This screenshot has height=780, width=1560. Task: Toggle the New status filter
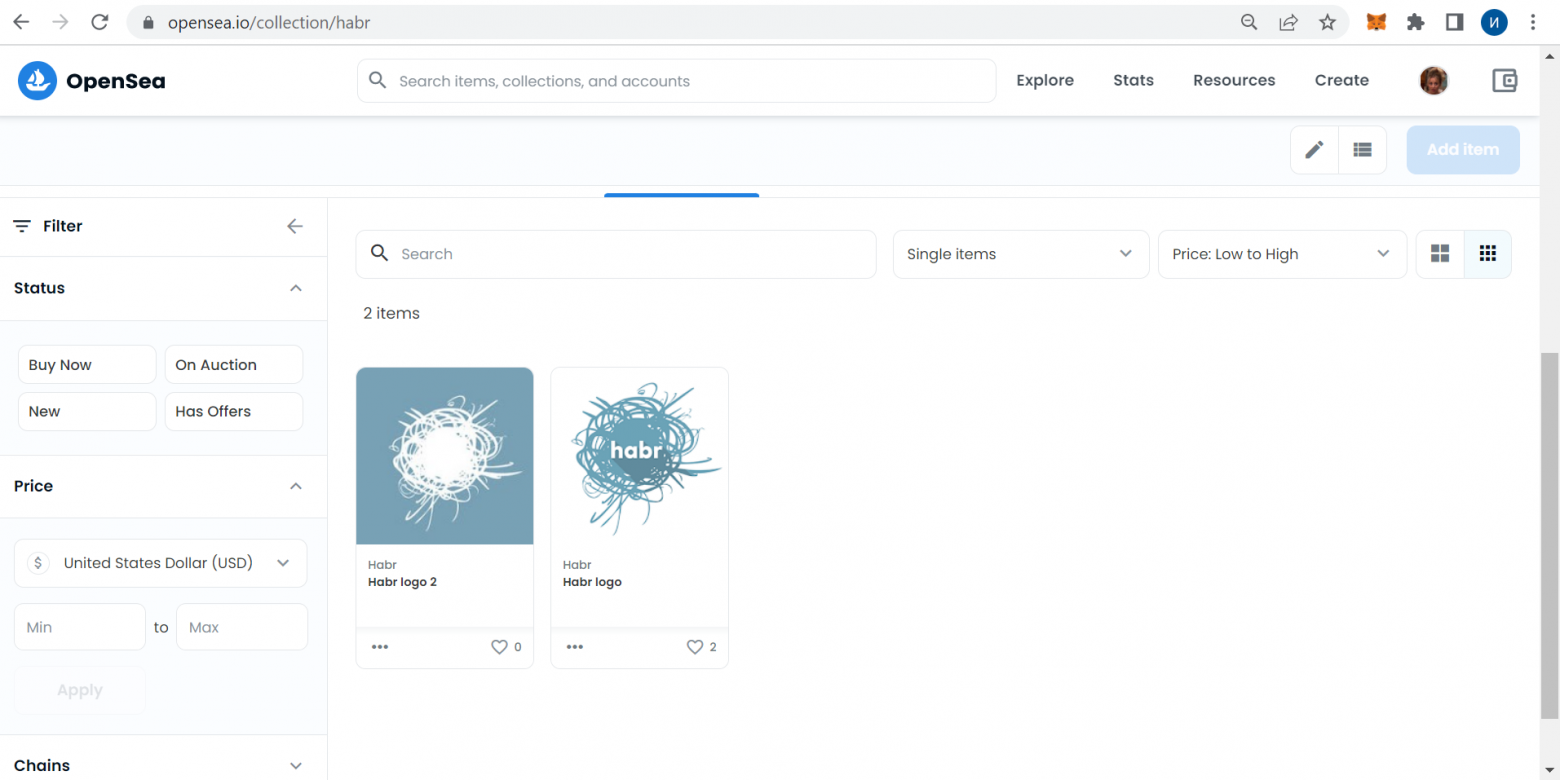tap(87, 411)
